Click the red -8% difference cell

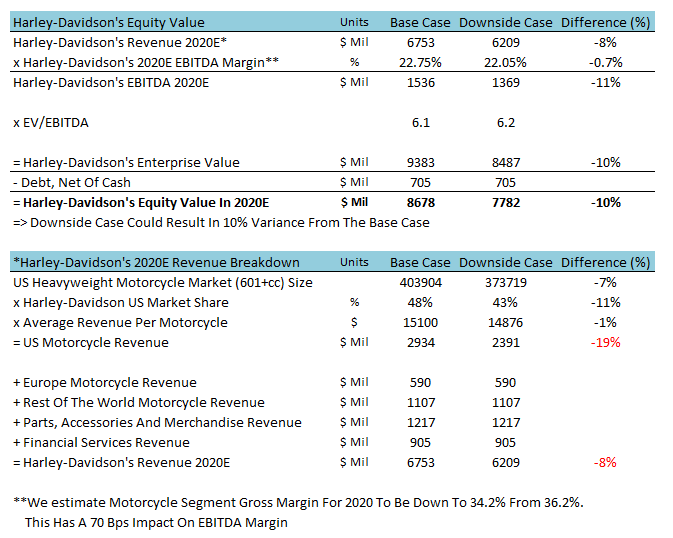tap(605, 462)
